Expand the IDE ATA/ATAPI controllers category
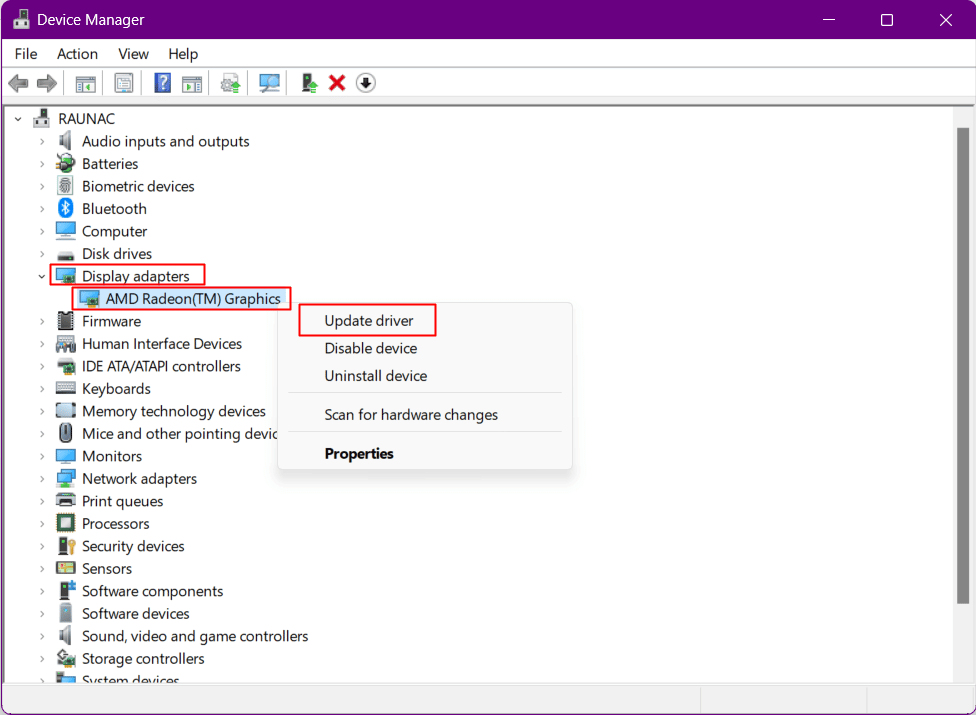Image resolution: width=976 pixels, height=715 pixels. (x=42, y=367)
